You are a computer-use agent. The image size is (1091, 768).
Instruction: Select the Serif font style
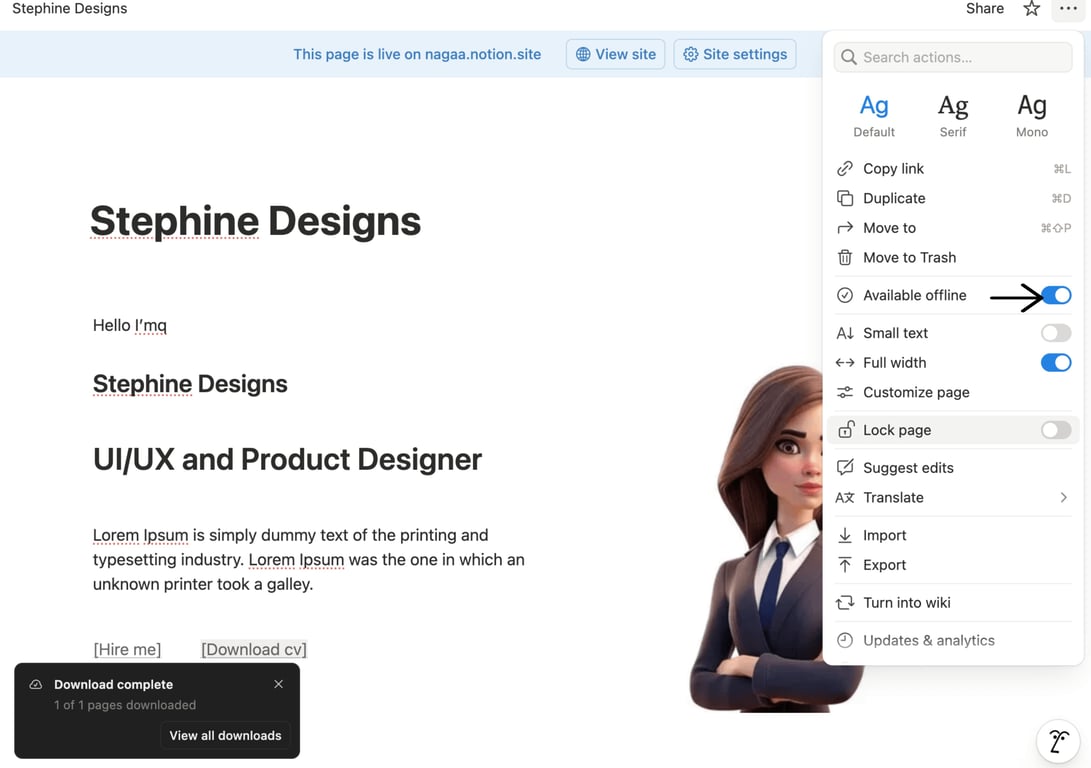pos(953,116)
